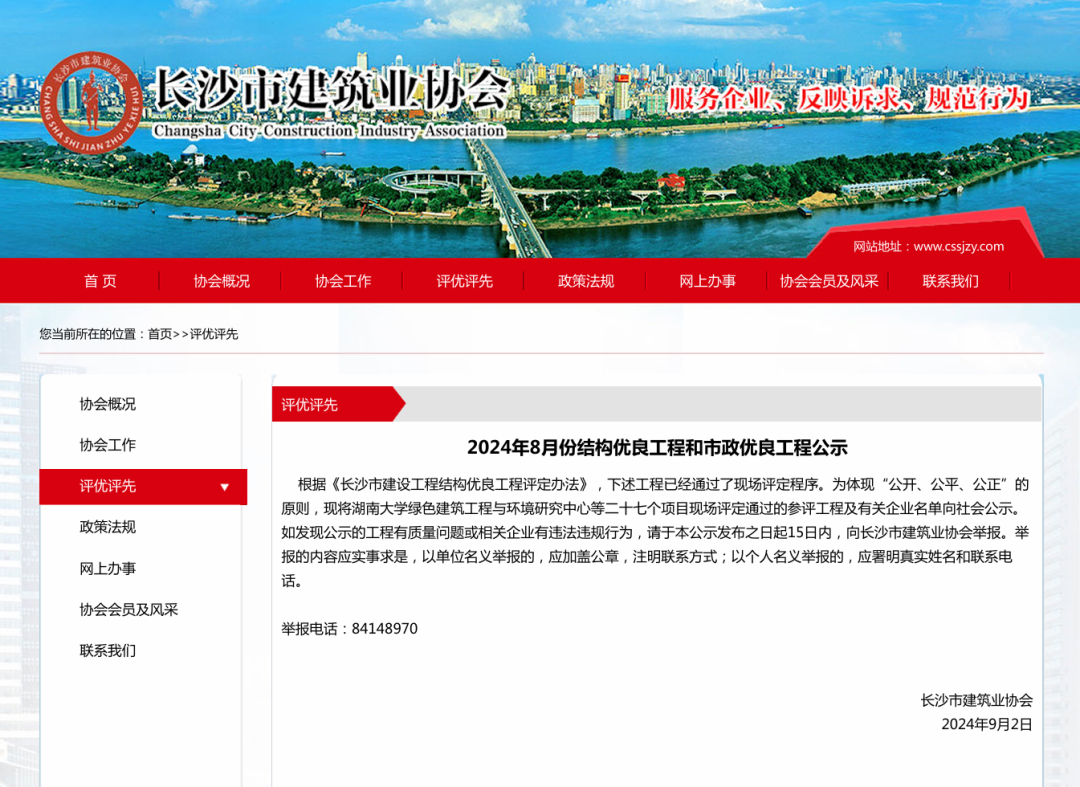Open 首页 in the red navigation bar
Viewport: 1080px width, 787px height.
[x=100, y=281]
